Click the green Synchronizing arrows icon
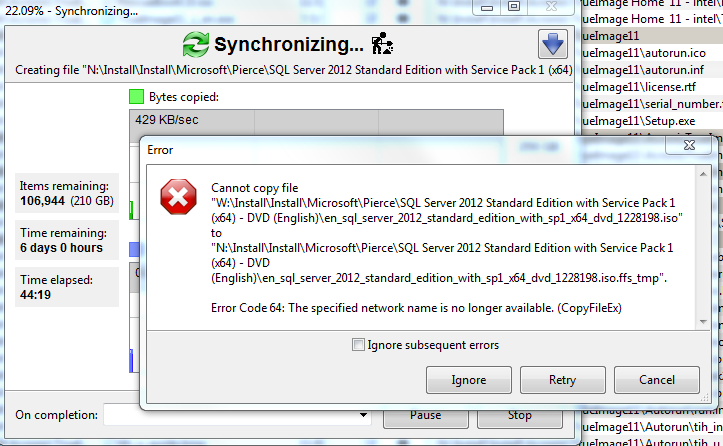 pyautogui.click(x=195, y=45)
